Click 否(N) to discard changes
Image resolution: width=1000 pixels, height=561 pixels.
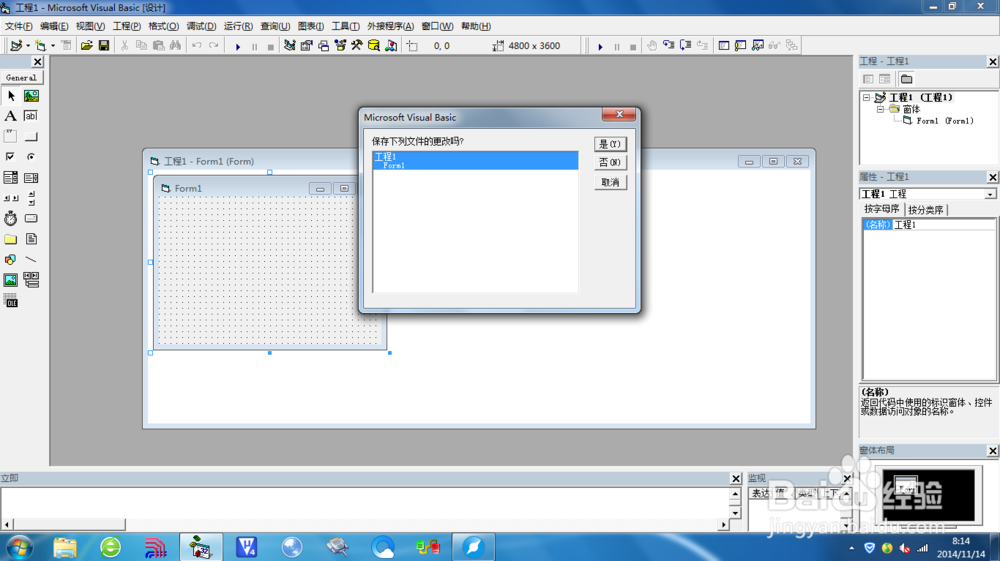[x=610, y=163]
